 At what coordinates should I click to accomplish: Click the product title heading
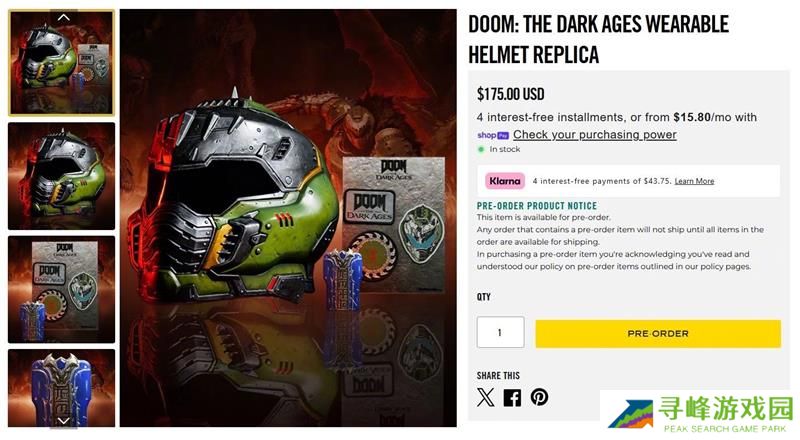[x=598, y=39]
